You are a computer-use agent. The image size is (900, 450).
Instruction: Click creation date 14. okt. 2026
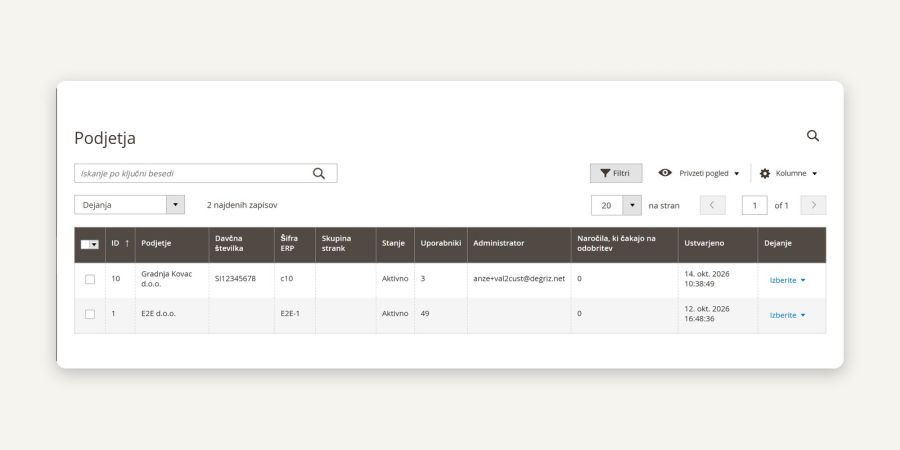click(707, 274)
